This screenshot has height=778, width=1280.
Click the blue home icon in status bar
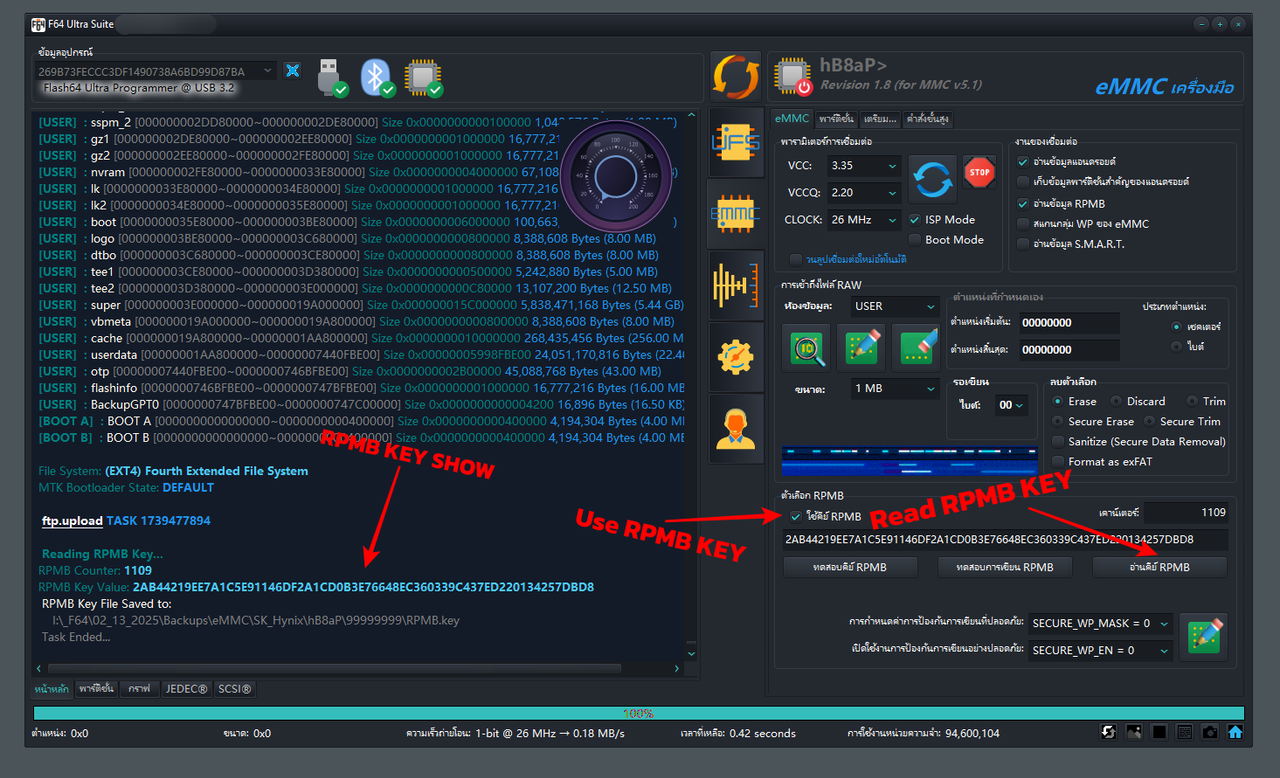pyautogui.click(x=1235, y=732)
